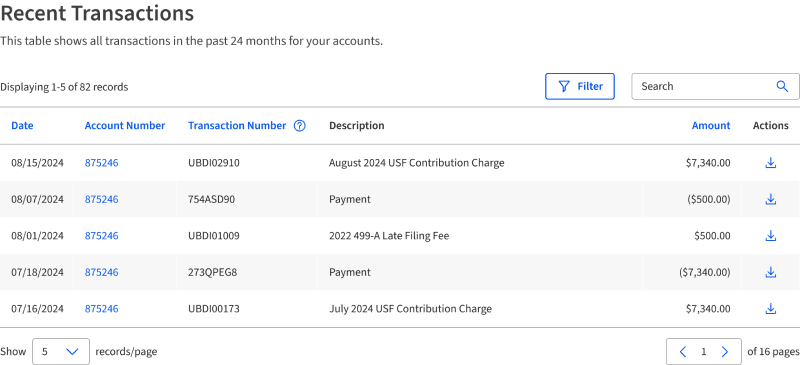
Task: Click the 08/07/2024 date cell
Action: click(37, 199)
